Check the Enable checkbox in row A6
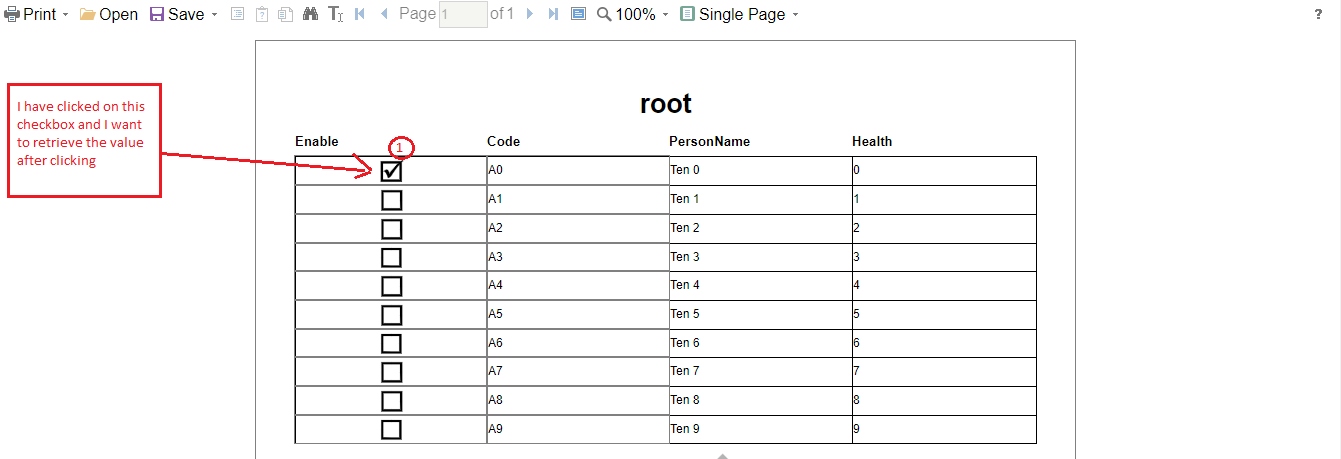 tap(391, 343)
